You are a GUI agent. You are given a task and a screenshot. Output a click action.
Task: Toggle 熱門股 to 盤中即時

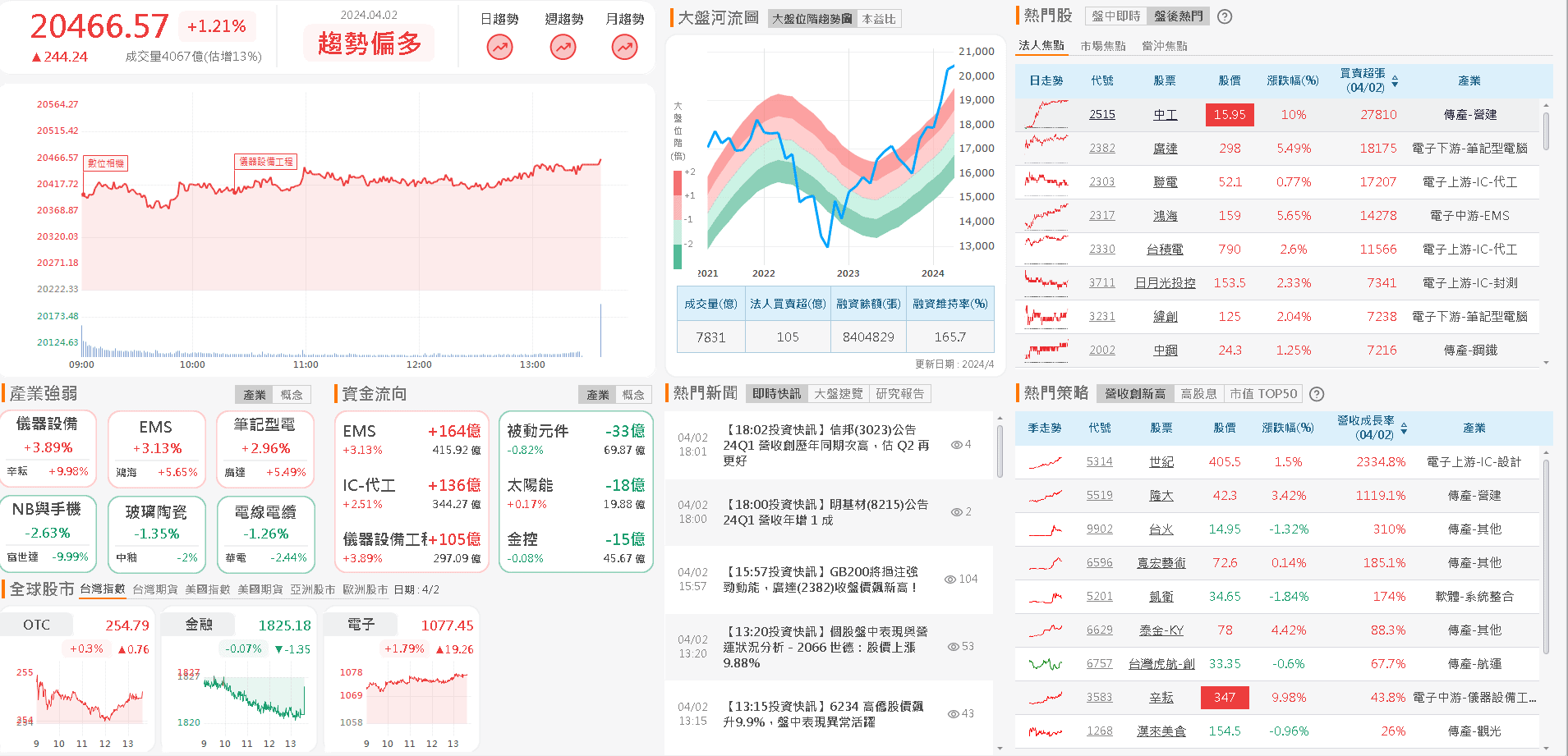[x=1115, y=16]
